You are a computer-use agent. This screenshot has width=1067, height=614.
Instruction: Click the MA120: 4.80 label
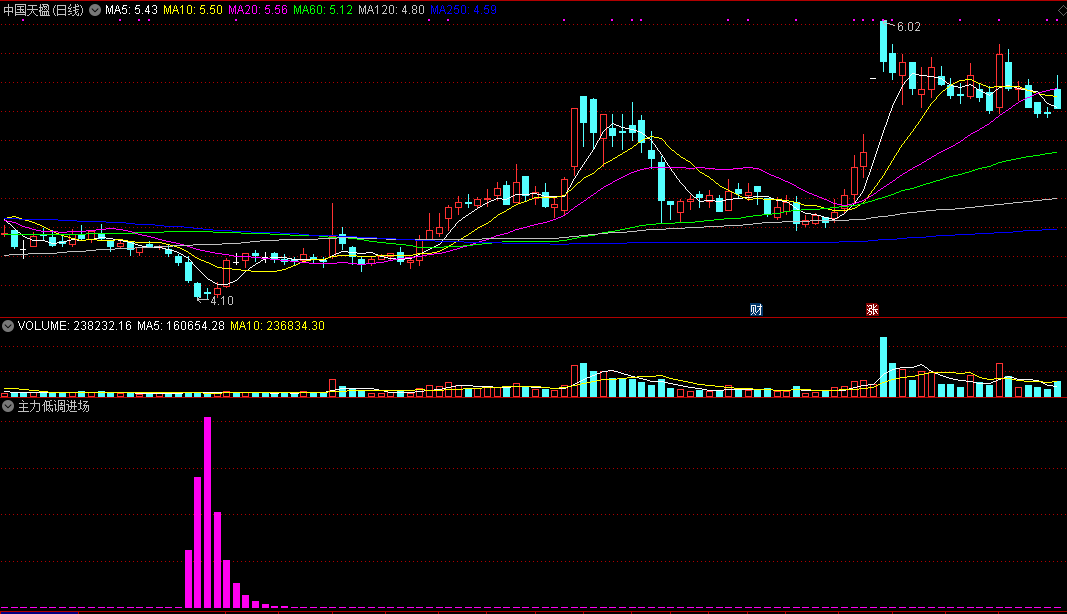pyautogui.click(x=391, y=10)
